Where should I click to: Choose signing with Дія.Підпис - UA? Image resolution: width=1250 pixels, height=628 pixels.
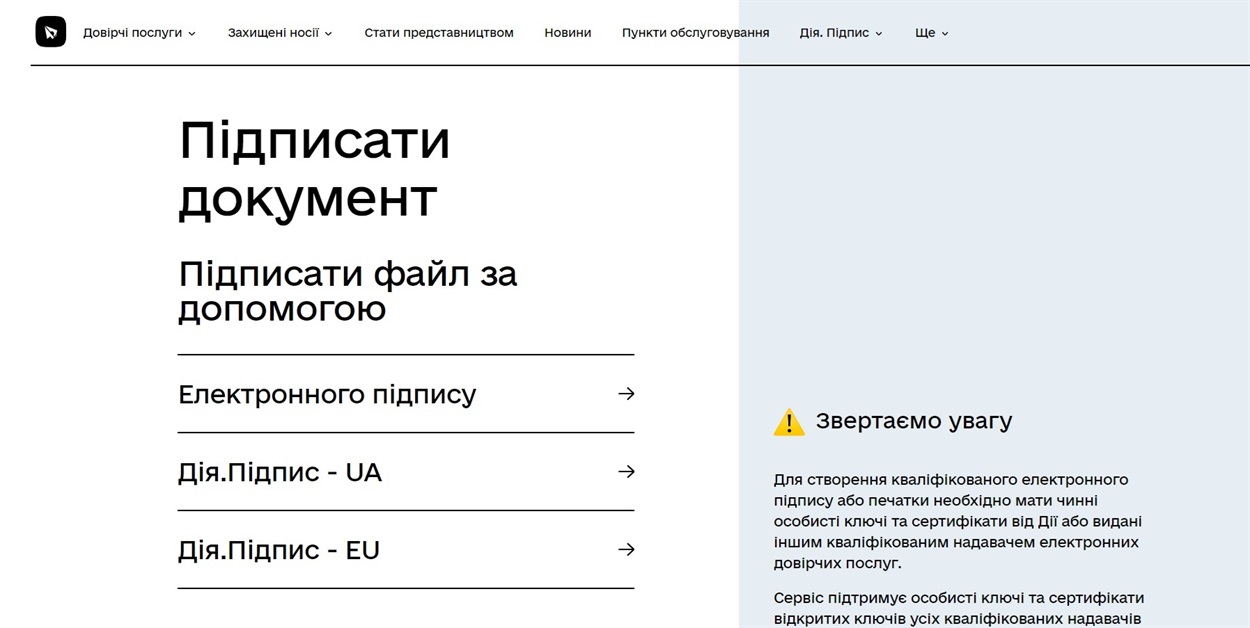tap(406, 472)
